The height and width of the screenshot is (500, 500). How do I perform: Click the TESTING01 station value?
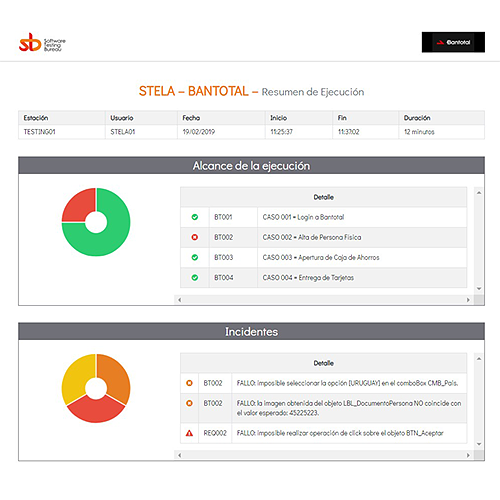coord(39,132)
